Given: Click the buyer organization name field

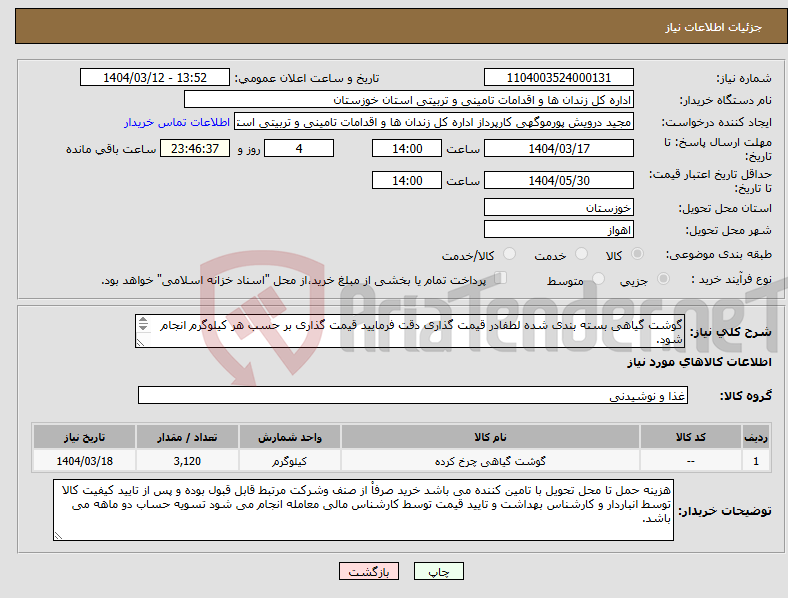Looking at the screenshot, I should (409, 99).
